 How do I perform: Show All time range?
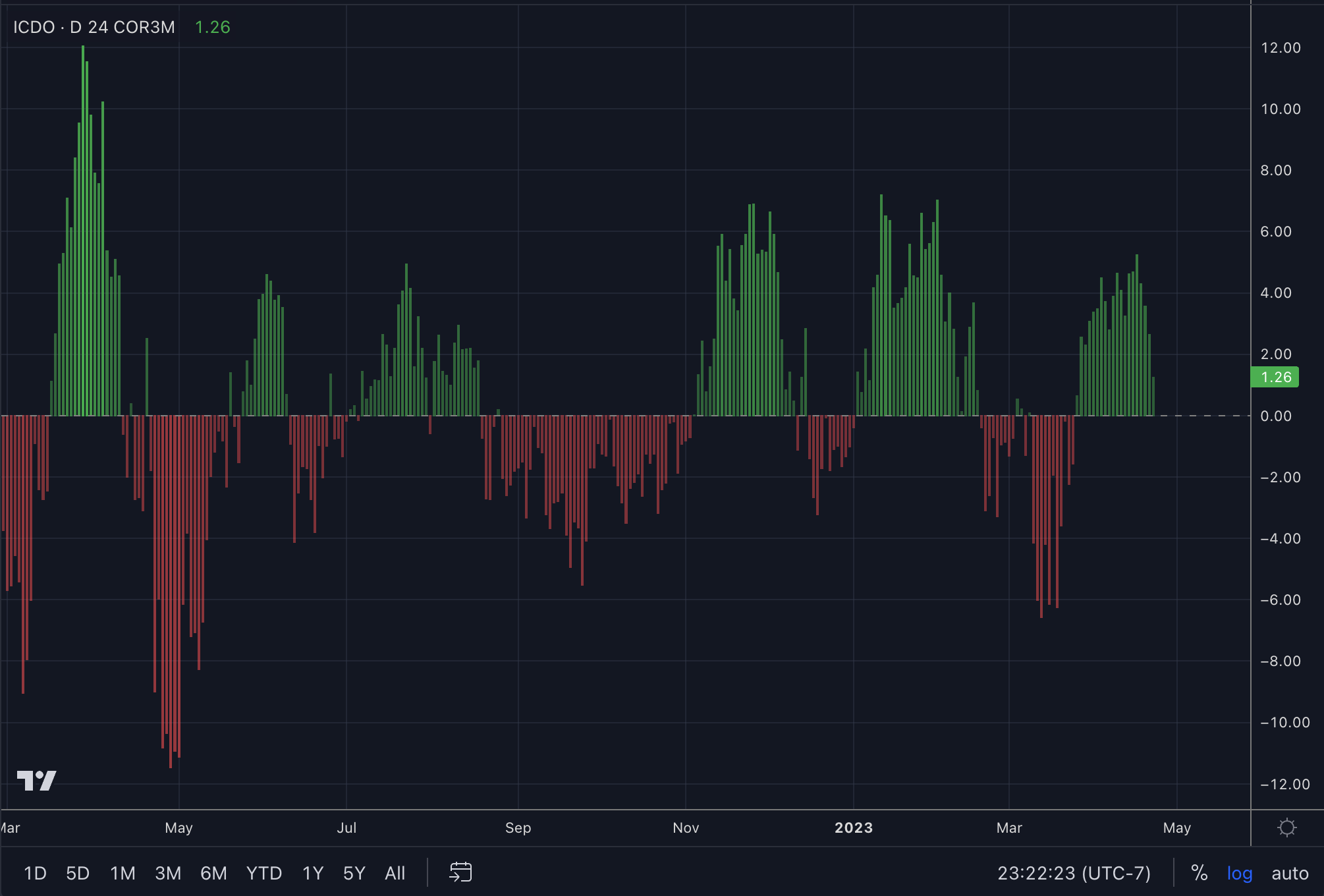[395, 873]
